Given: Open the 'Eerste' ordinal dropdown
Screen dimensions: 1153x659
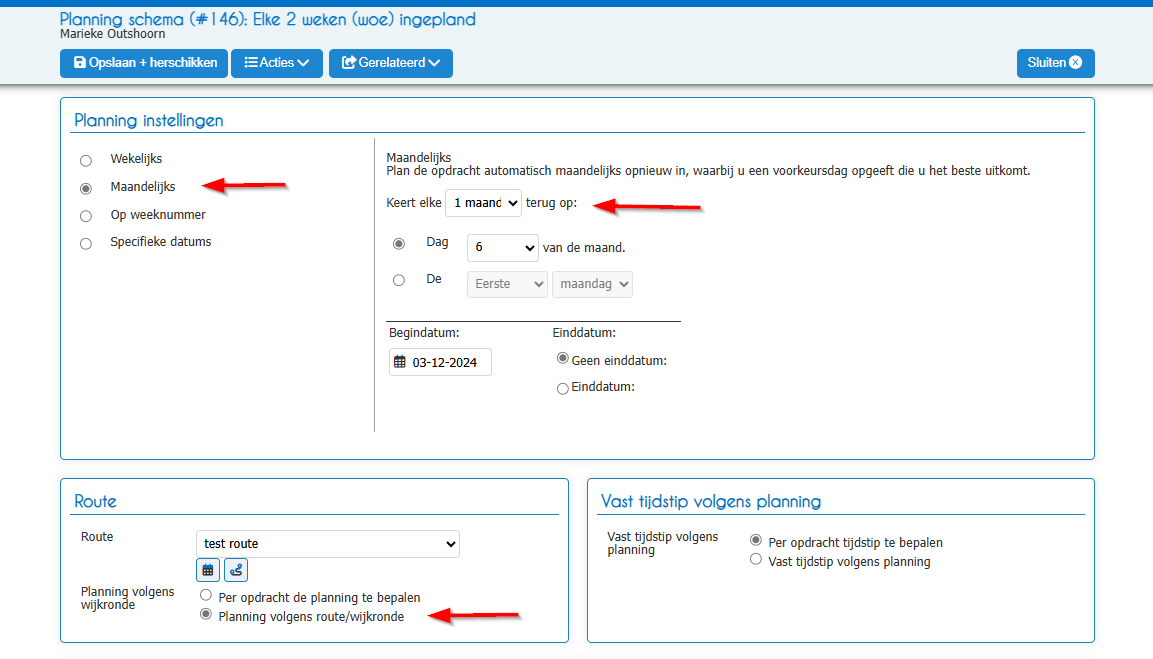Looking at the screenshot, I should click(x=507, y=284).
